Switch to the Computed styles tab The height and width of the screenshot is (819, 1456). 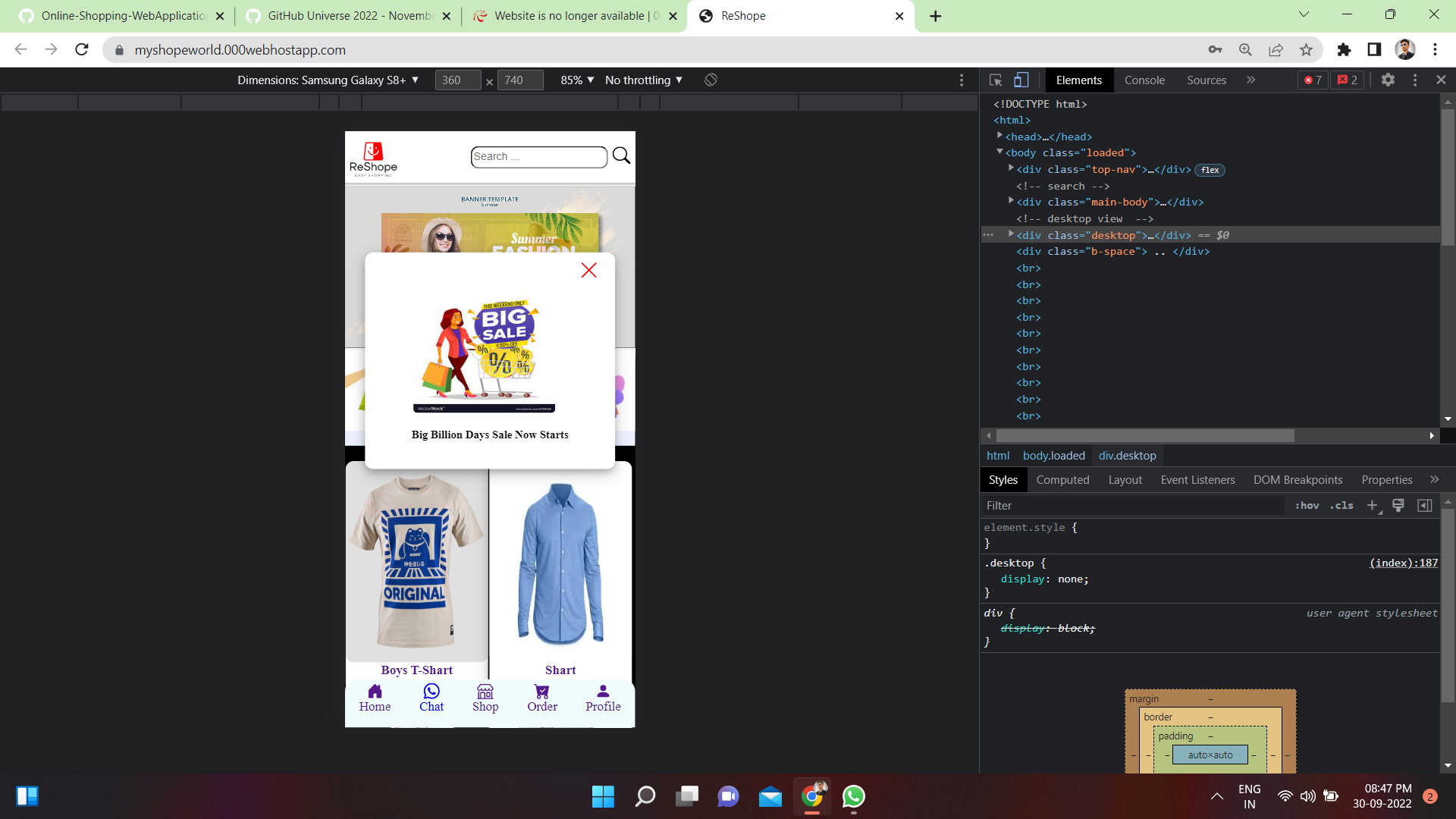tap(1062, 479)
